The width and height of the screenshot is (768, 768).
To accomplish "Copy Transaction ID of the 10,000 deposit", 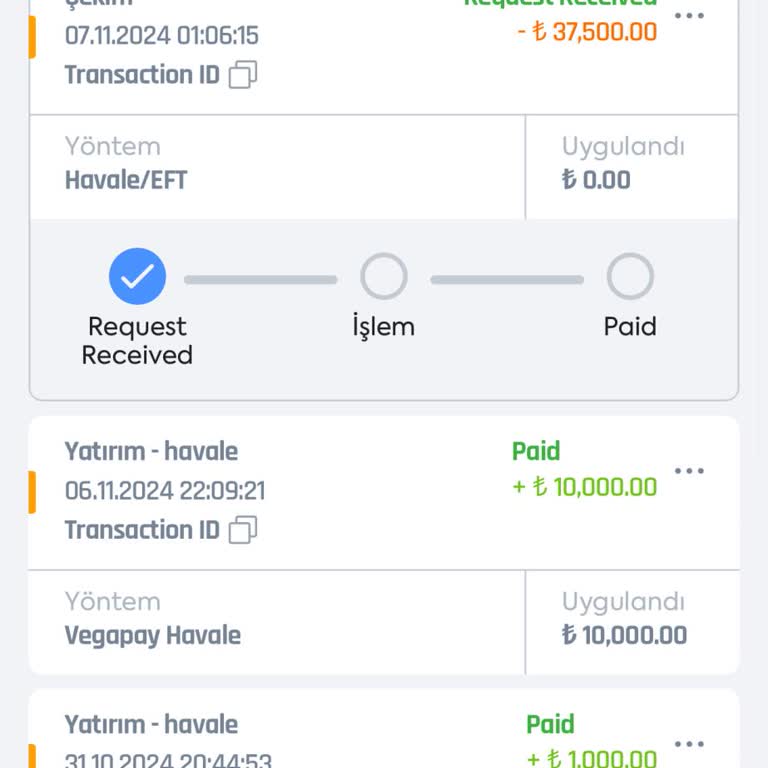I will coord(243,530).
